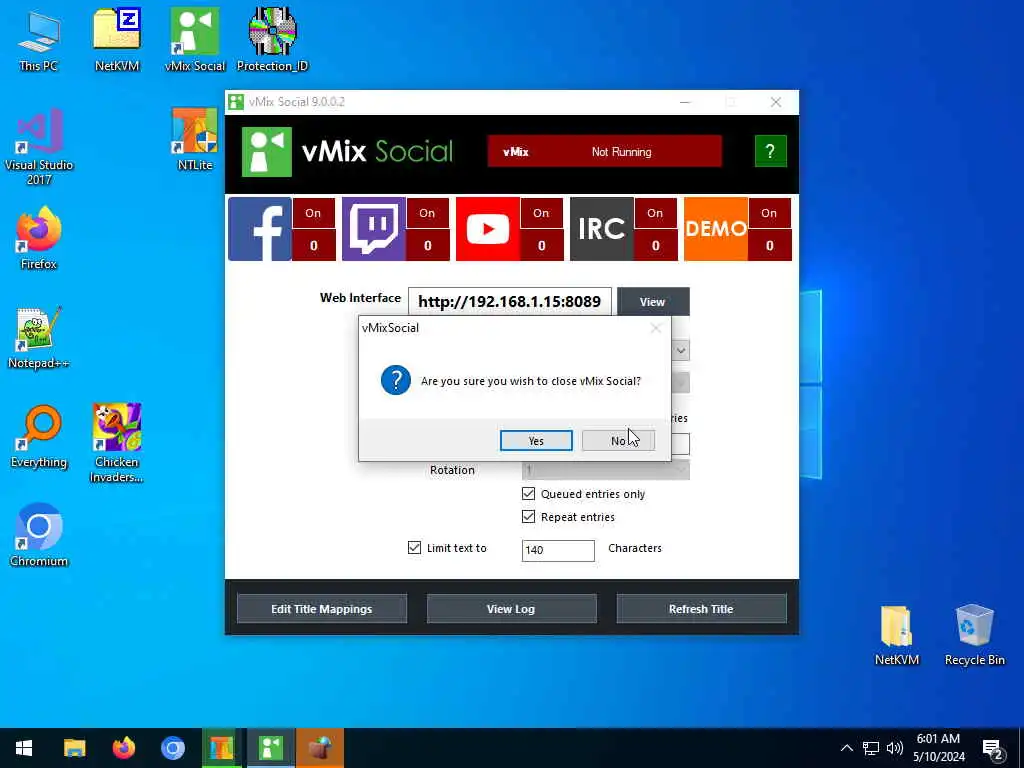
Task: Open vMix Social desktop shortcut
Action: pos(195,40)
